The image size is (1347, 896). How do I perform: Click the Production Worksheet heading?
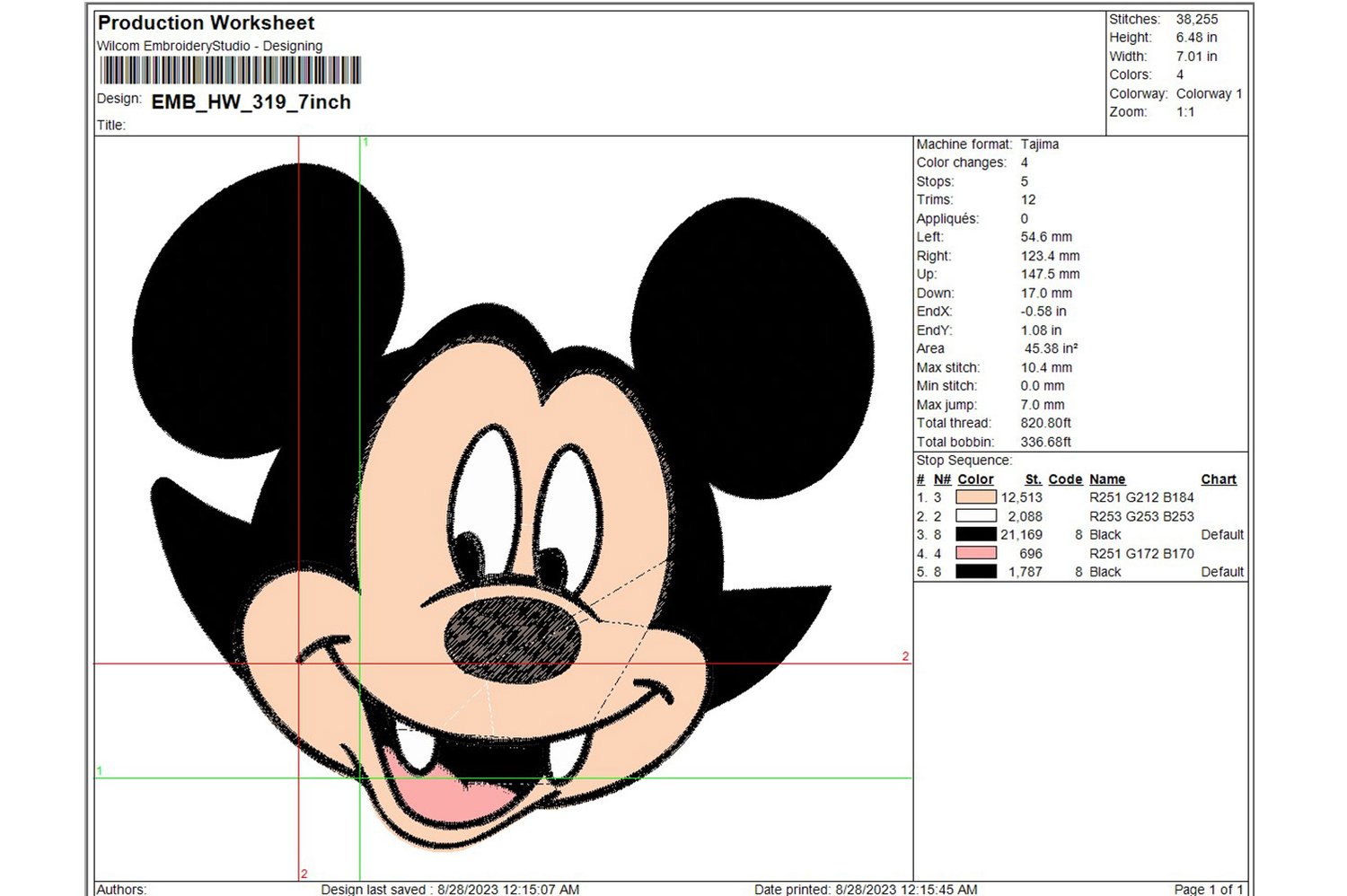click(206, 23)
